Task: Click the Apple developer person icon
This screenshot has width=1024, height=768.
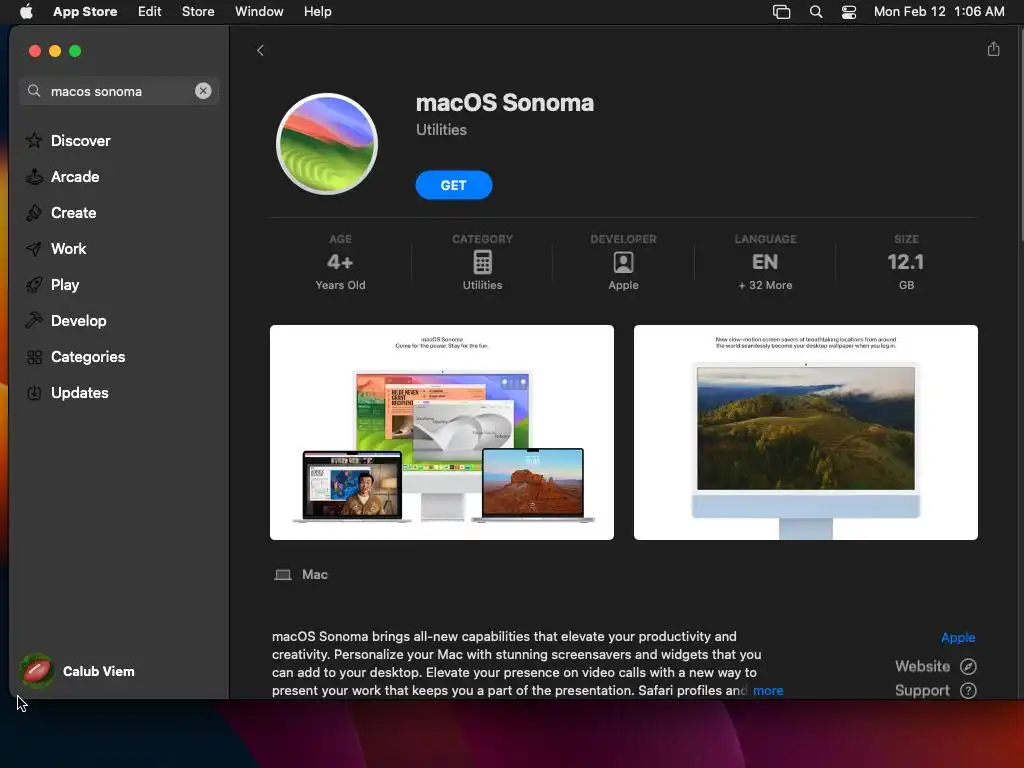Action: [624, 263]
